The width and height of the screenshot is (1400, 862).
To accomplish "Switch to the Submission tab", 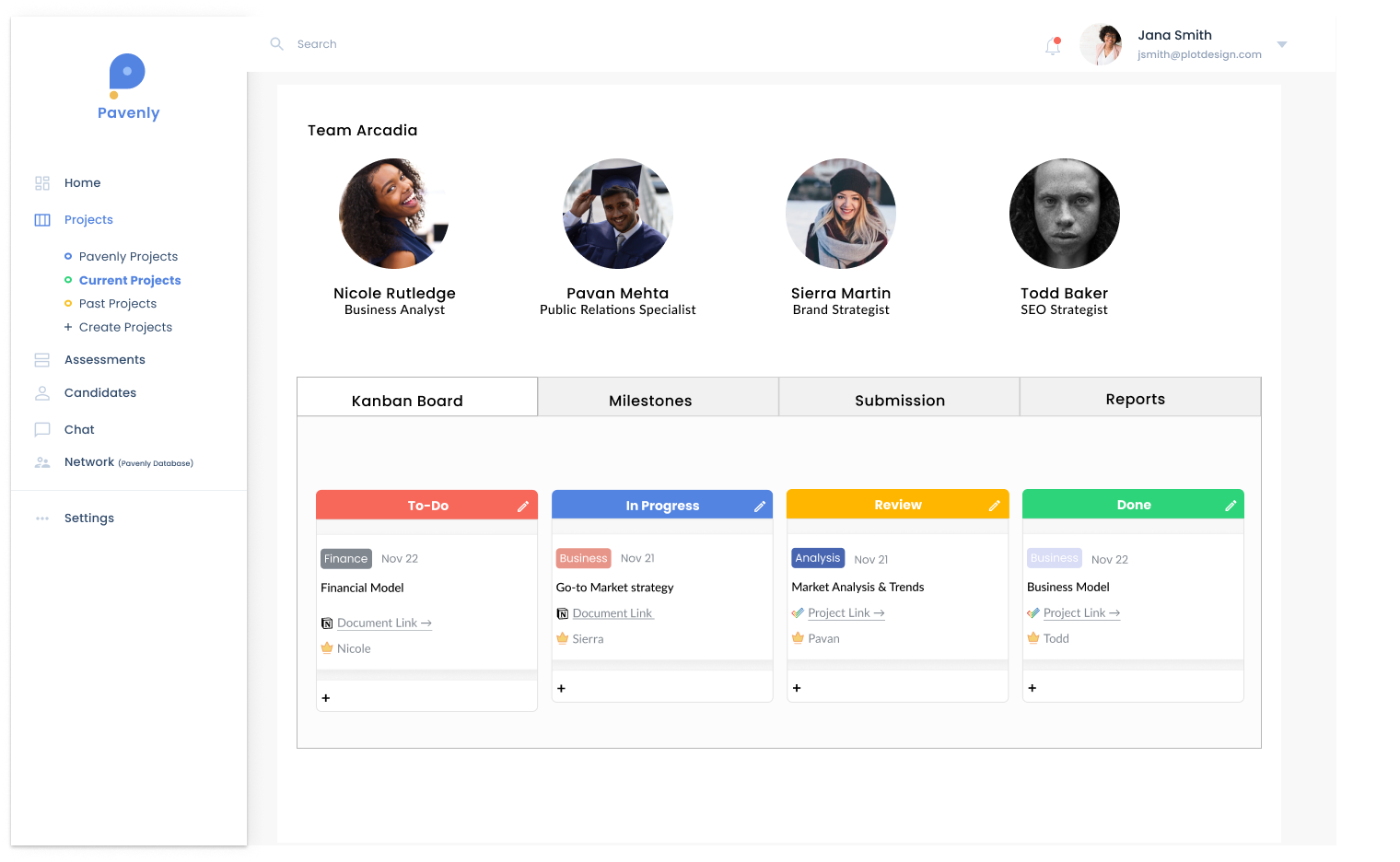I will (900, 400).
